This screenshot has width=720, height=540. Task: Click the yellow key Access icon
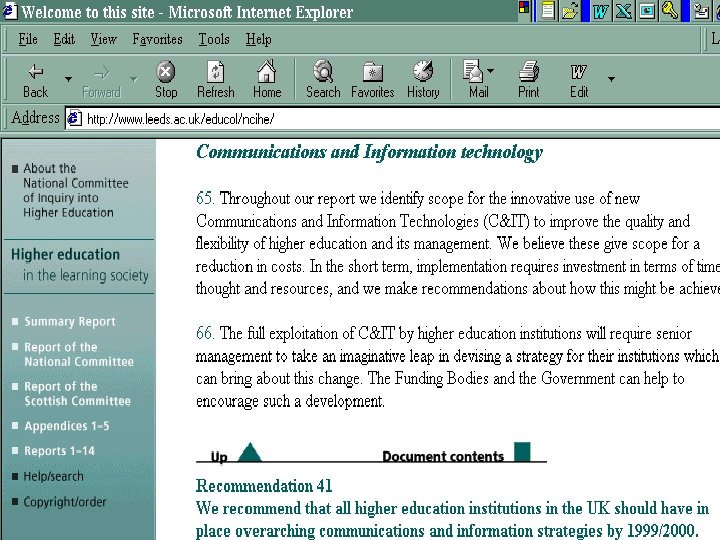coord(670,10)
